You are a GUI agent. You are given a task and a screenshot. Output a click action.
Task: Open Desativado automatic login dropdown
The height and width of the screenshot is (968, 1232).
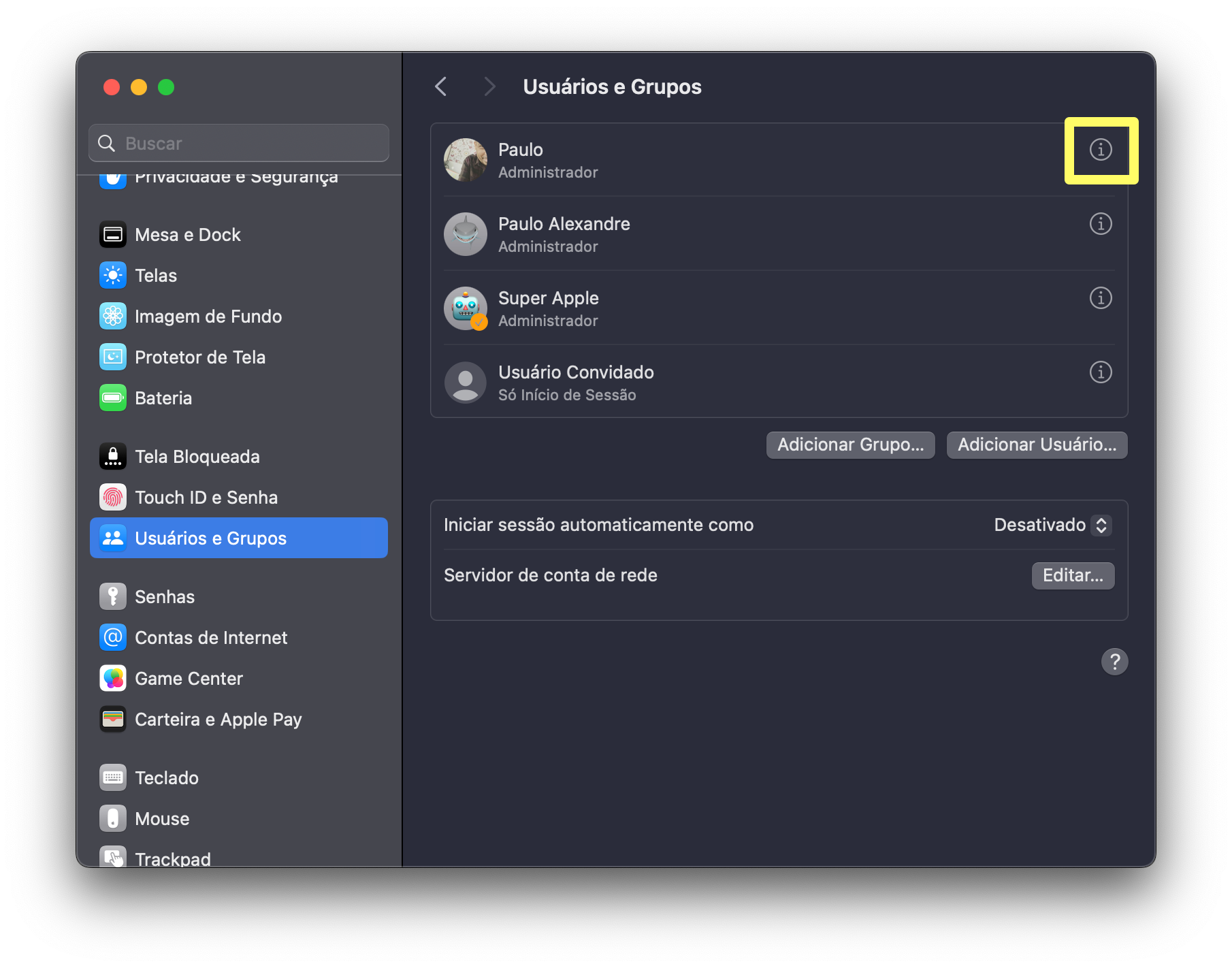coord(1052,525)
